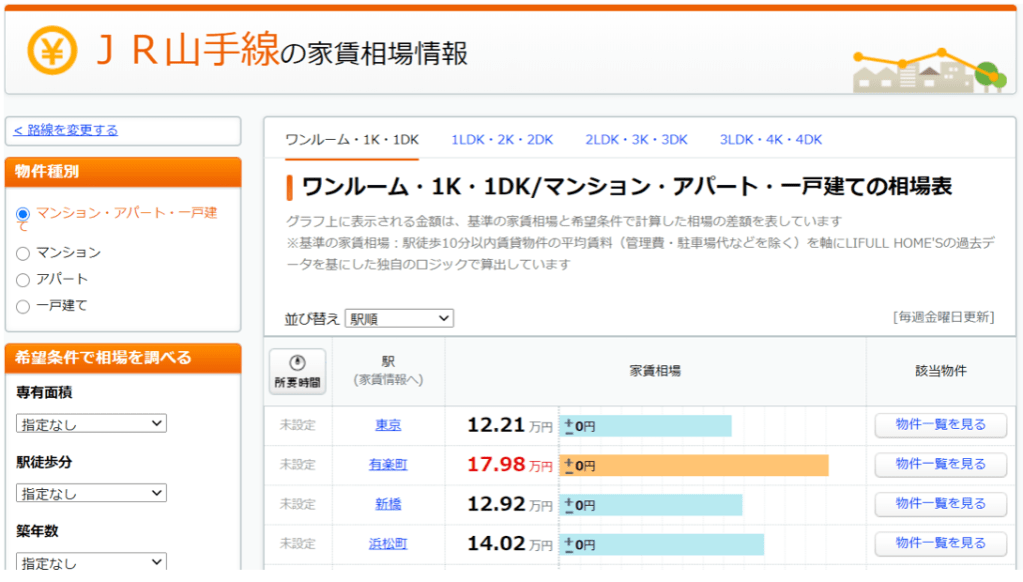Click plus/minus icon in 浜松町 rent bar
Viewport: 1023px width, 582px height.
tap(569, 545)
